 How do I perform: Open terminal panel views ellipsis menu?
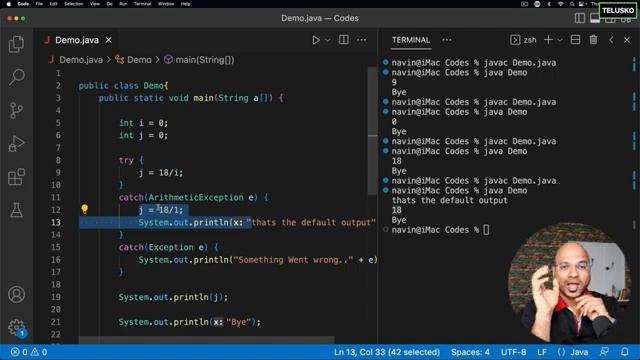(x=447, y=40)
